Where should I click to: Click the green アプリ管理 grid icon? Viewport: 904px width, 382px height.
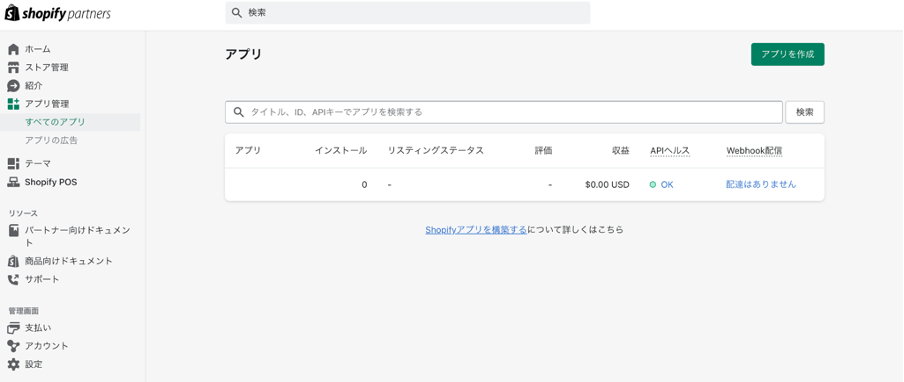tap(13, 104)
